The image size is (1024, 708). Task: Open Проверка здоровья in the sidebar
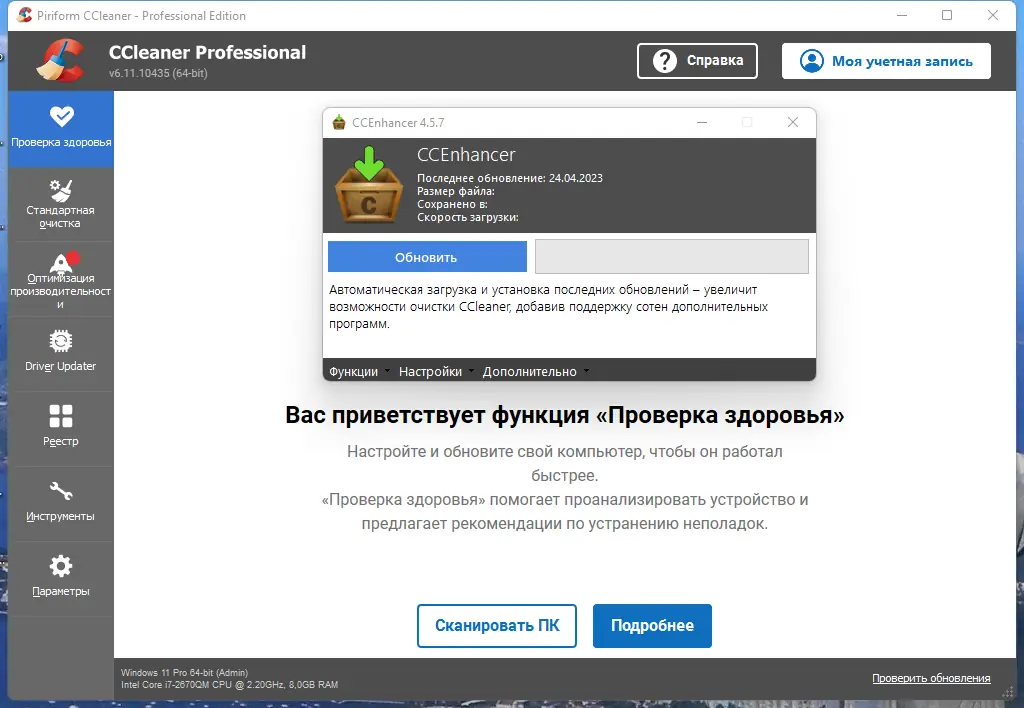61,128
